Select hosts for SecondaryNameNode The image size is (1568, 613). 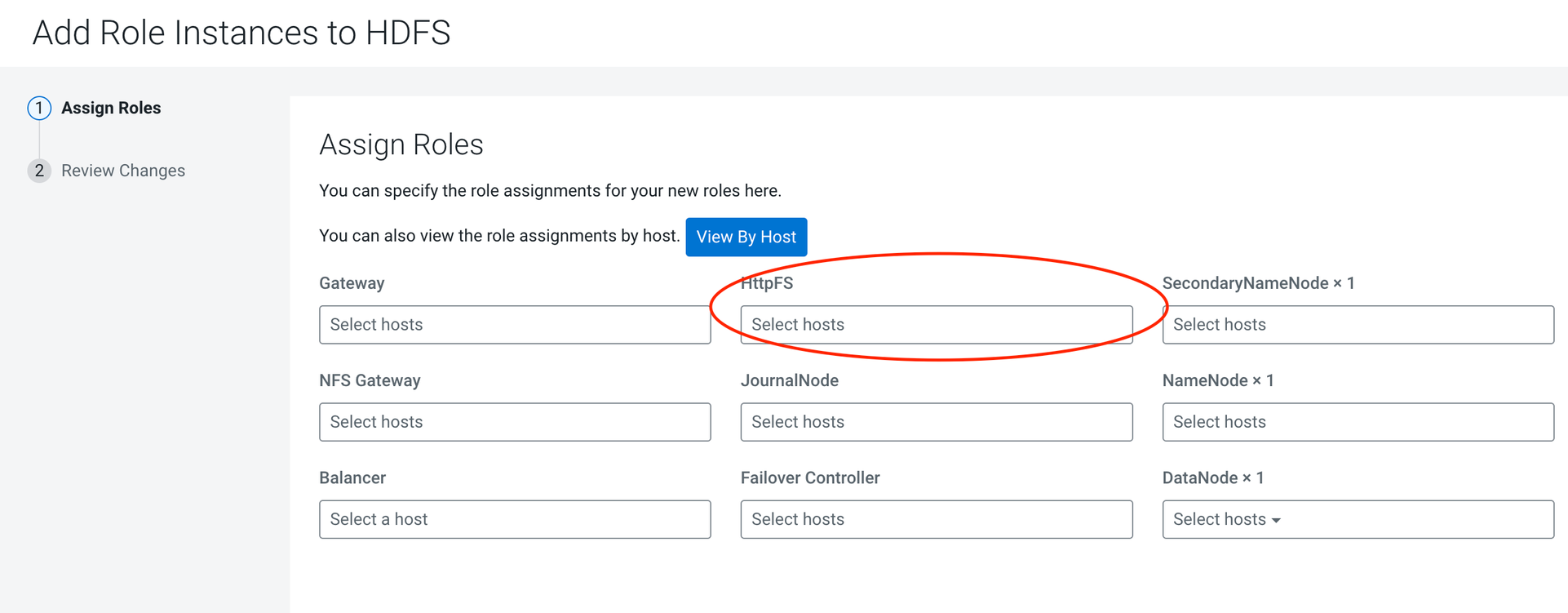[x=1358, y=325]
